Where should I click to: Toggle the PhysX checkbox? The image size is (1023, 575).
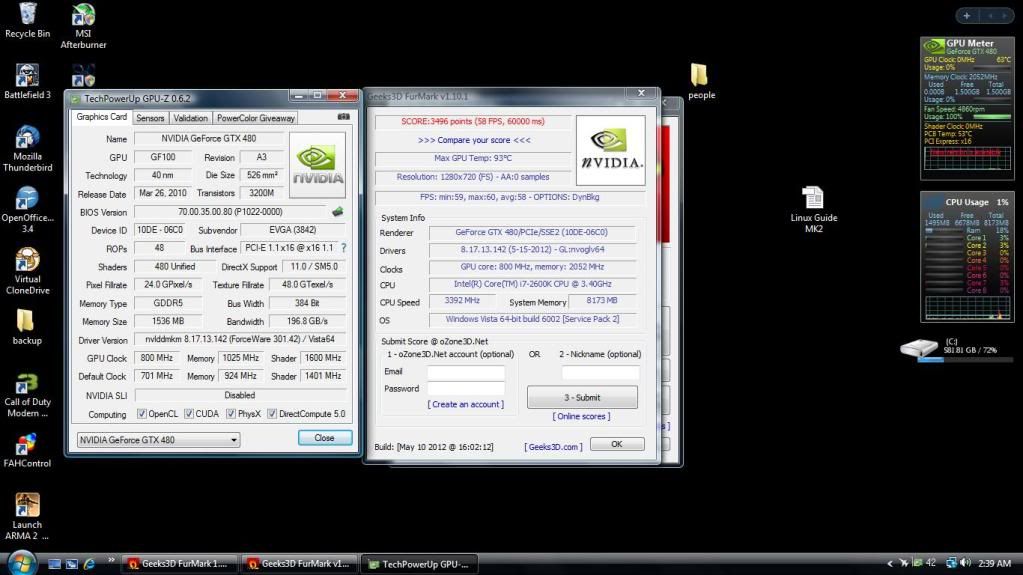[x=231, y=414]
